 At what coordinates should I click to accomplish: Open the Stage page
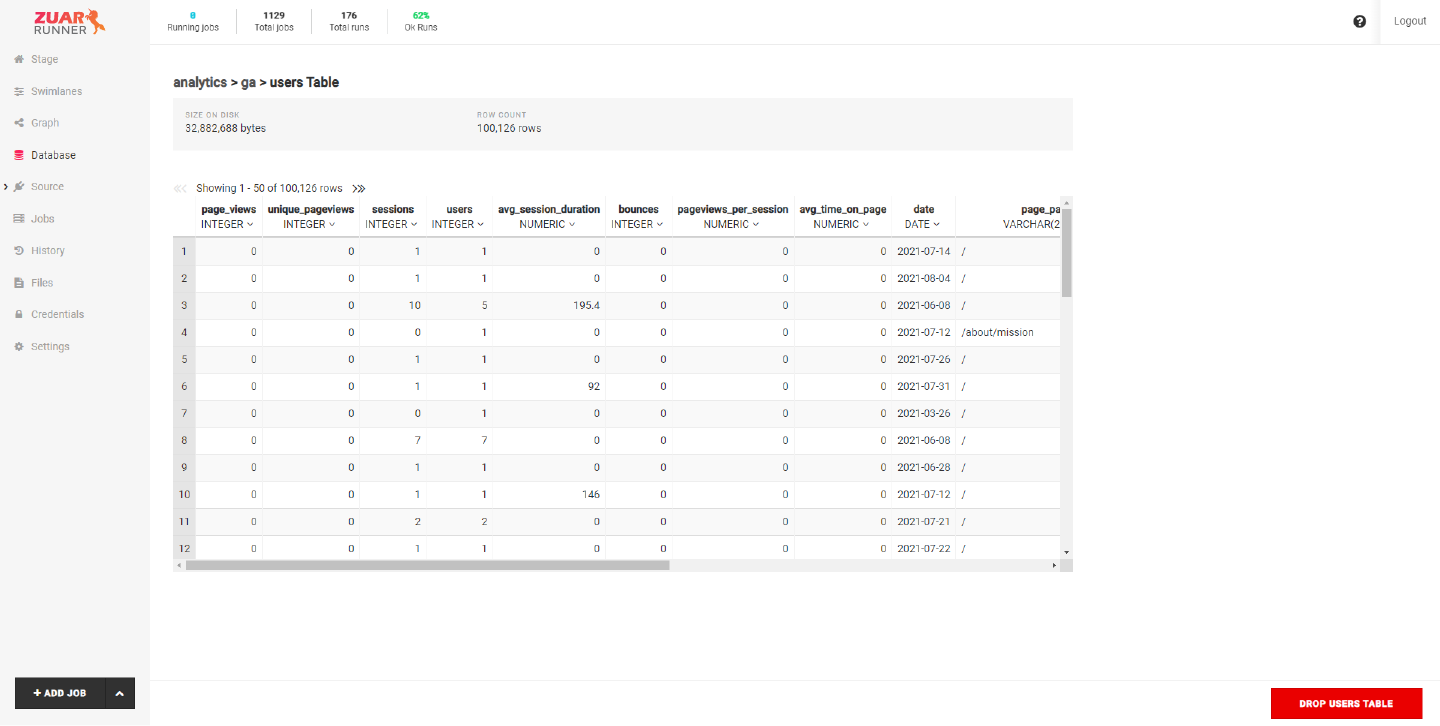pos(44,59)
